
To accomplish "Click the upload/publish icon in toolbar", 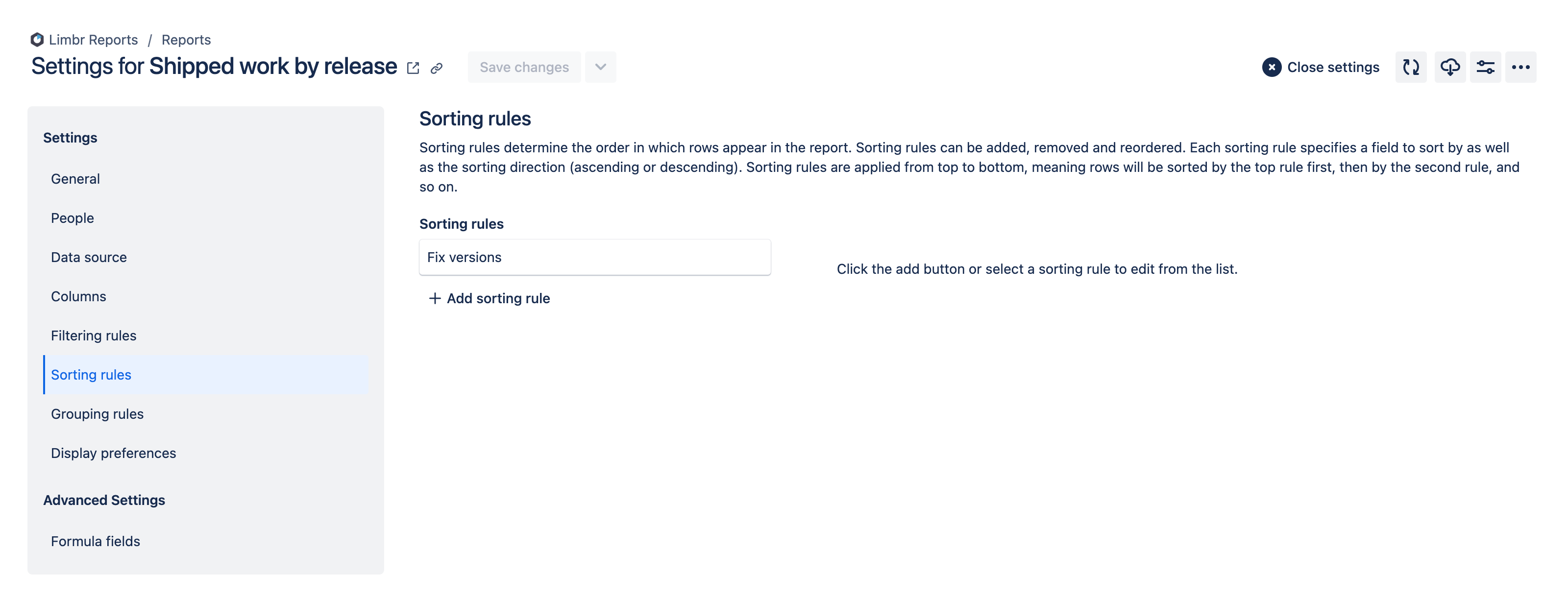I will pos(1449,67).
